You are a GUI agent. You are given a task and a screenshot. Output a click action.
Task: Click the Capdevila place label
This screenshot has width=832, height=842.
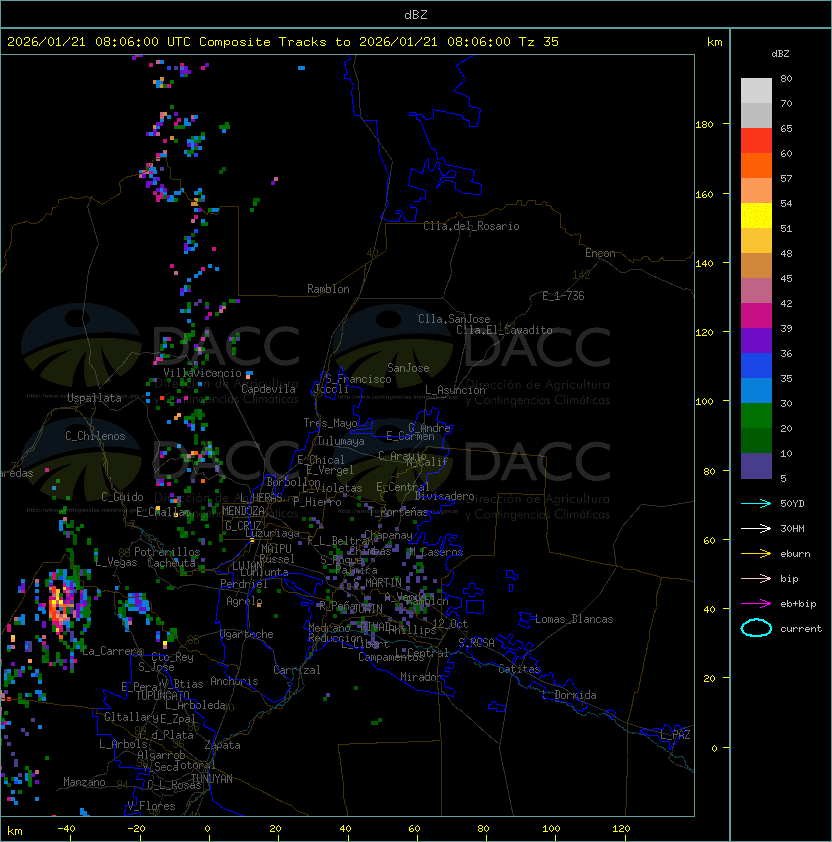pos(268,389)
